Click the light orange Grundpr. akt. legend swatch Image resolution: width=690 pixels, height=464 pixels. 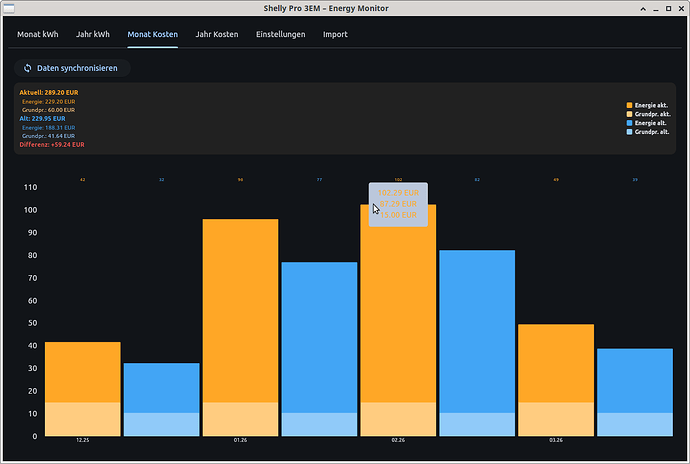629,114
